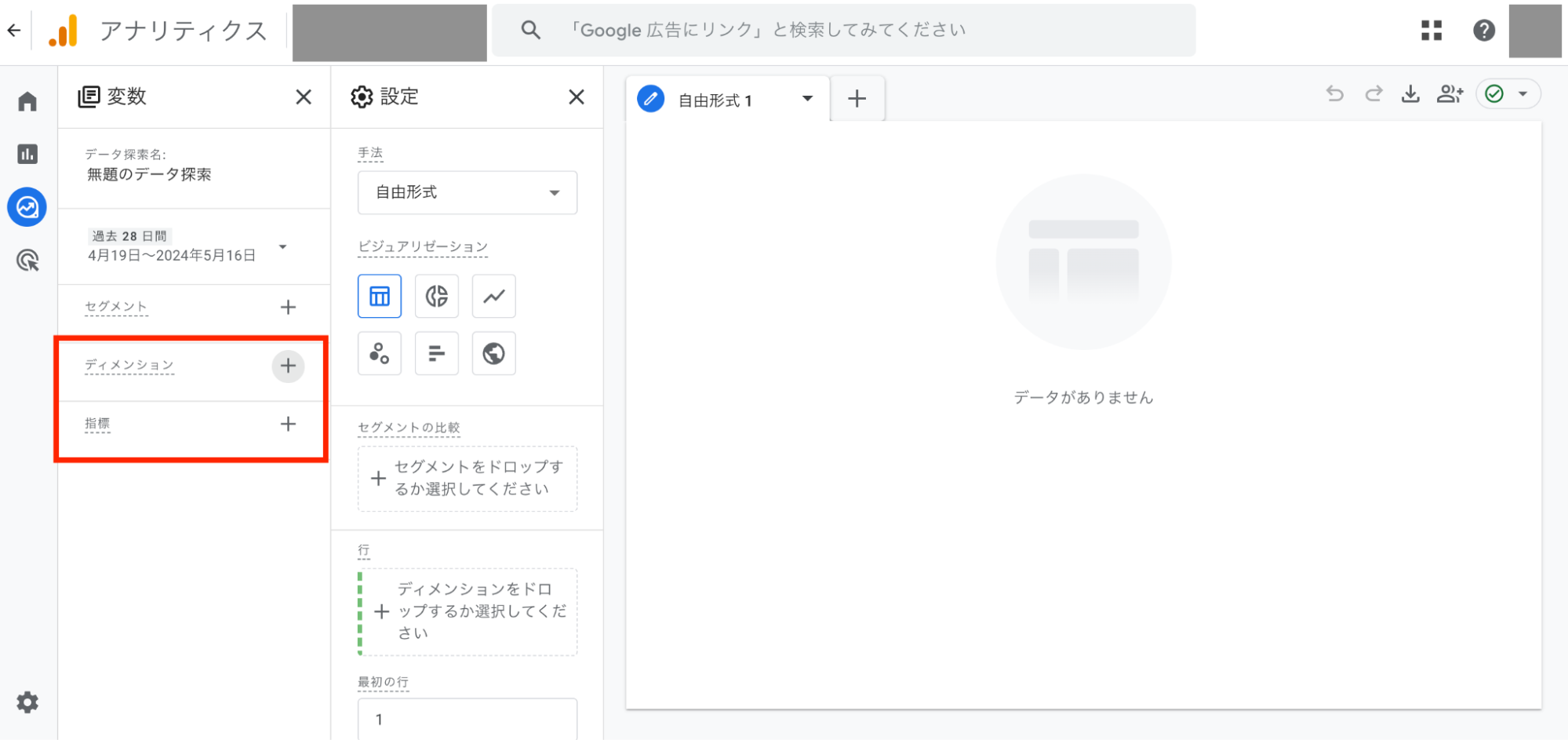Click the ディメンション label
1568x740 pixels.
129,365
